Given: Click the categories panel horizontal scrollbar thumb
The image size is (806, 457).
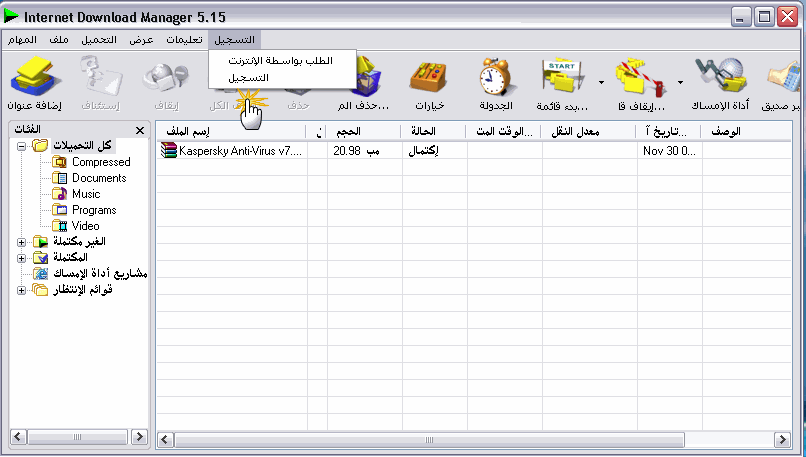Looking at the screenshot, I should [77, 437].
